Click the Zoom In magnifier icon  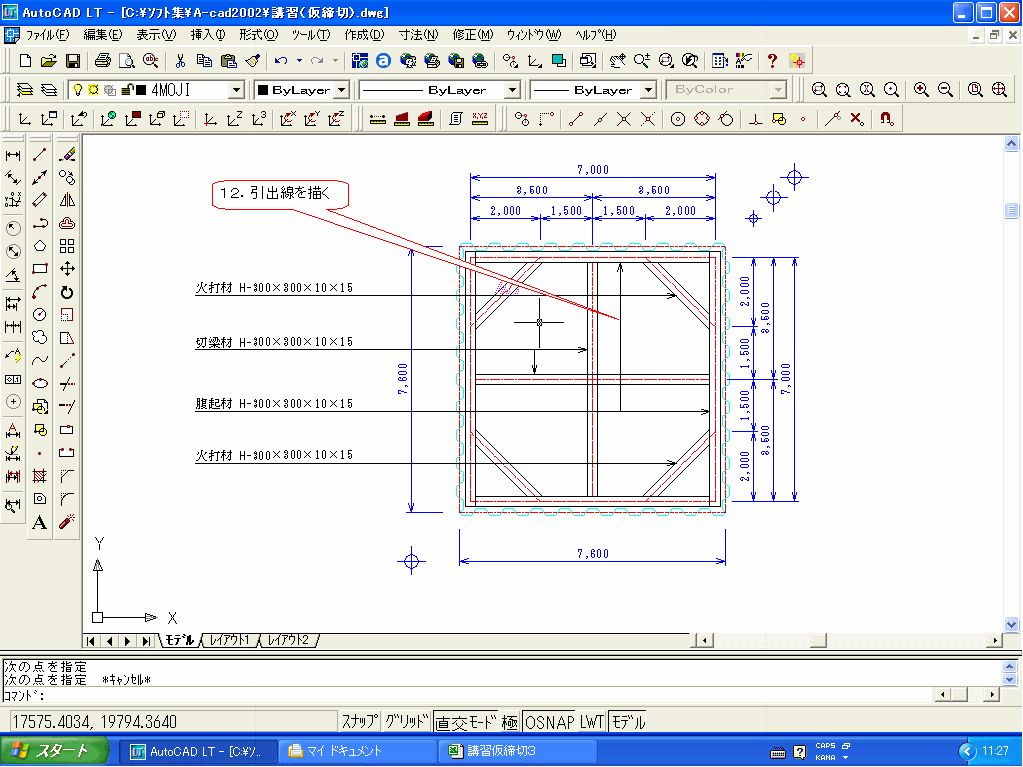coord(921,89)
